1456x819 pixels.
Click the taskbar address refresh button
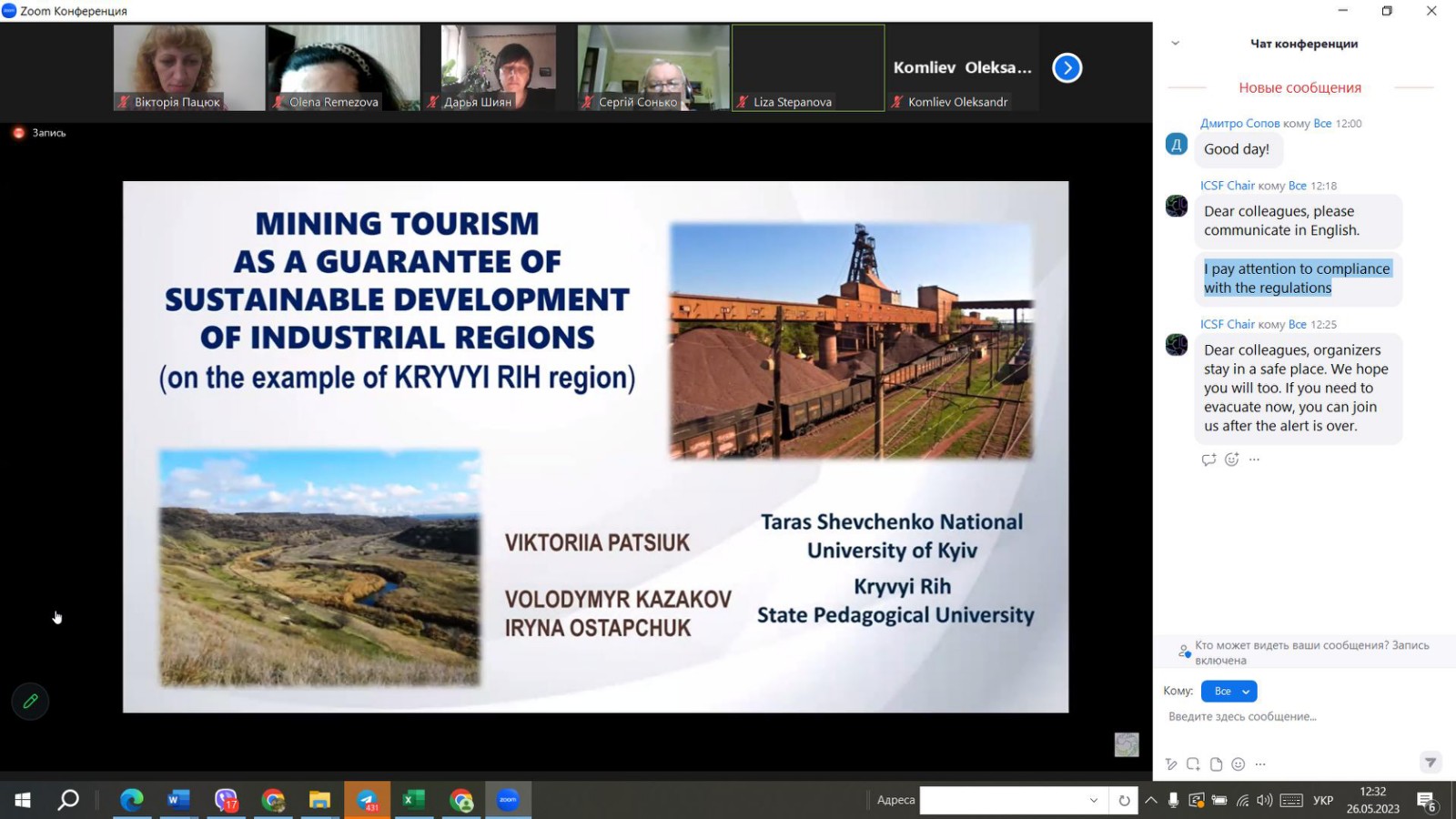[1124, 800]
